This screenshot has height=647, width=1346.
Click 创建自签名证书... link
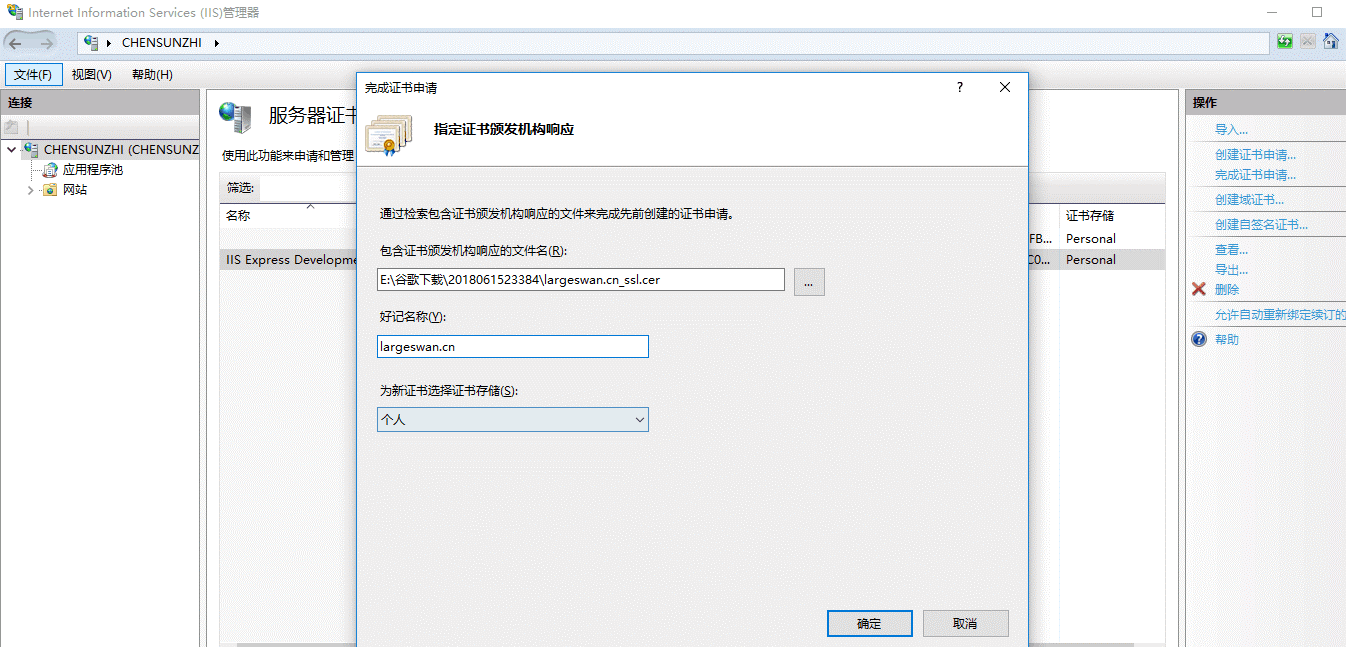point(1261,225)
